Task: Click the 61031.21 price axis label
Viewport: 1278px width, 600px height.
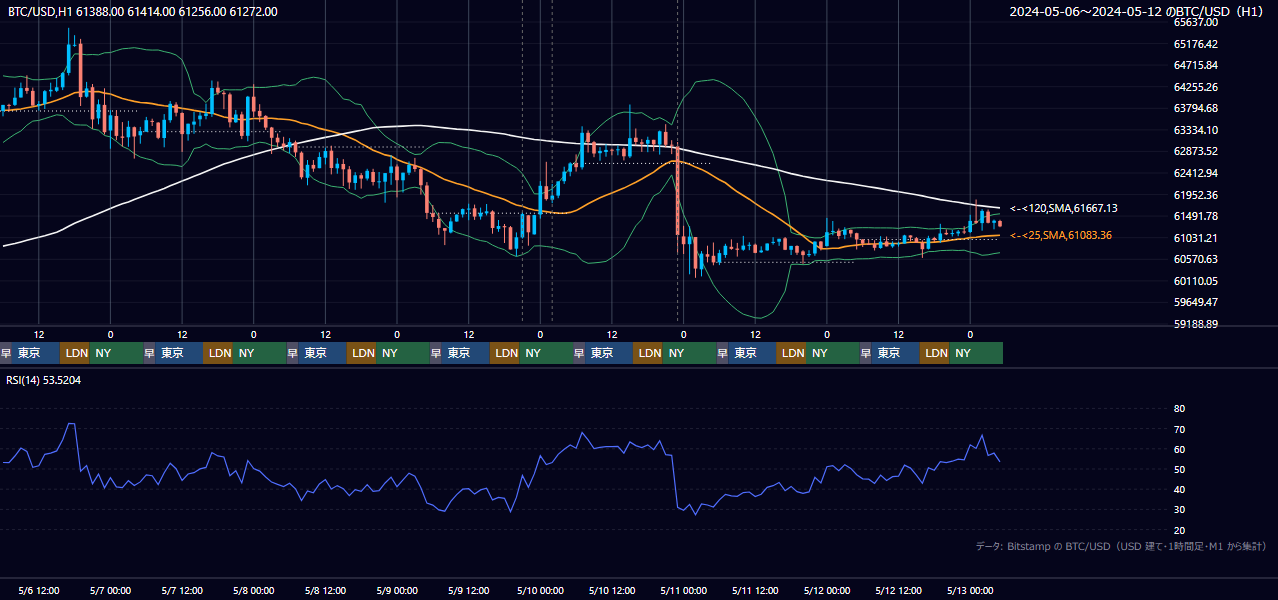Action: (x=1196, y=238)
